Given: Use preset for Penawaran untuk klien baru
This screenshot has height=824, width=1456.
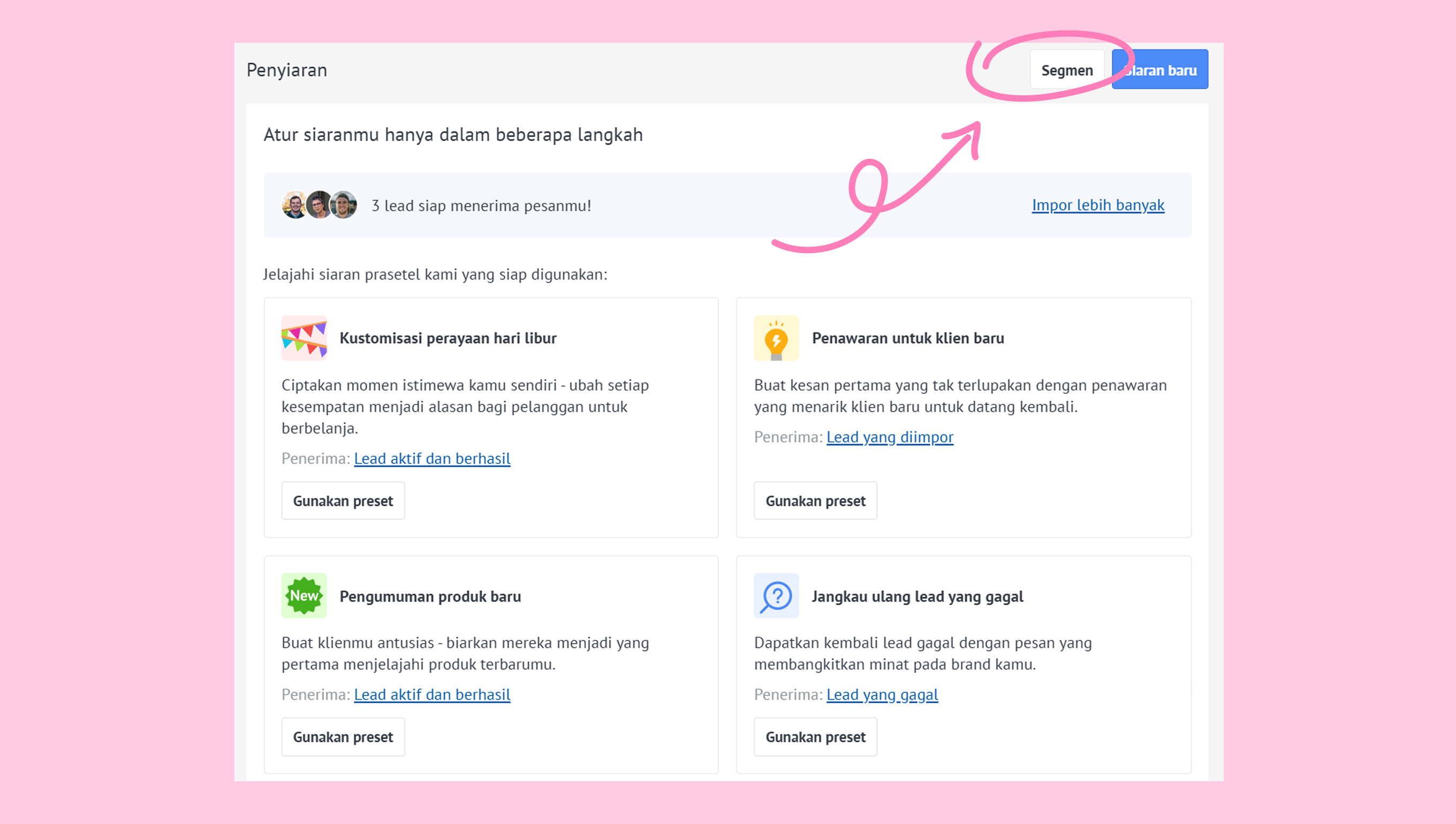Looking at the screenshot, I should (x=815, y=501).
